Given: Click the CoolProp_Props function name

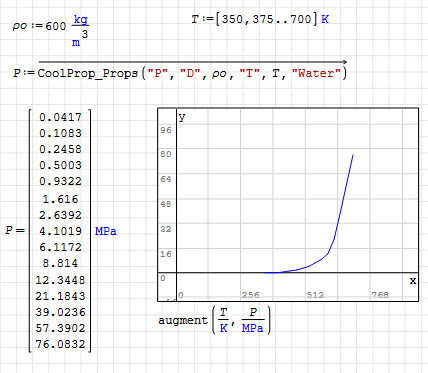Looking at the screenshot, I should (88, 73).
